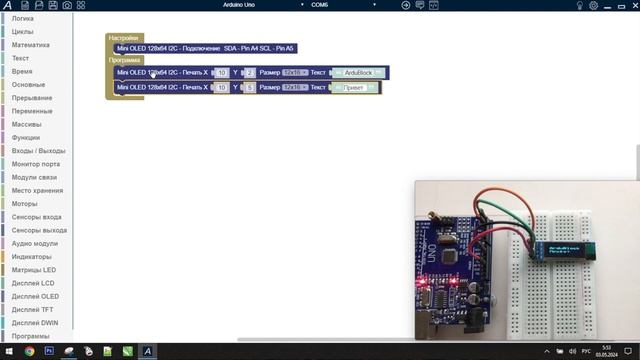The image size is (640, 360).
Task: Open the Массивы category
Action: [x=27, y=124]
